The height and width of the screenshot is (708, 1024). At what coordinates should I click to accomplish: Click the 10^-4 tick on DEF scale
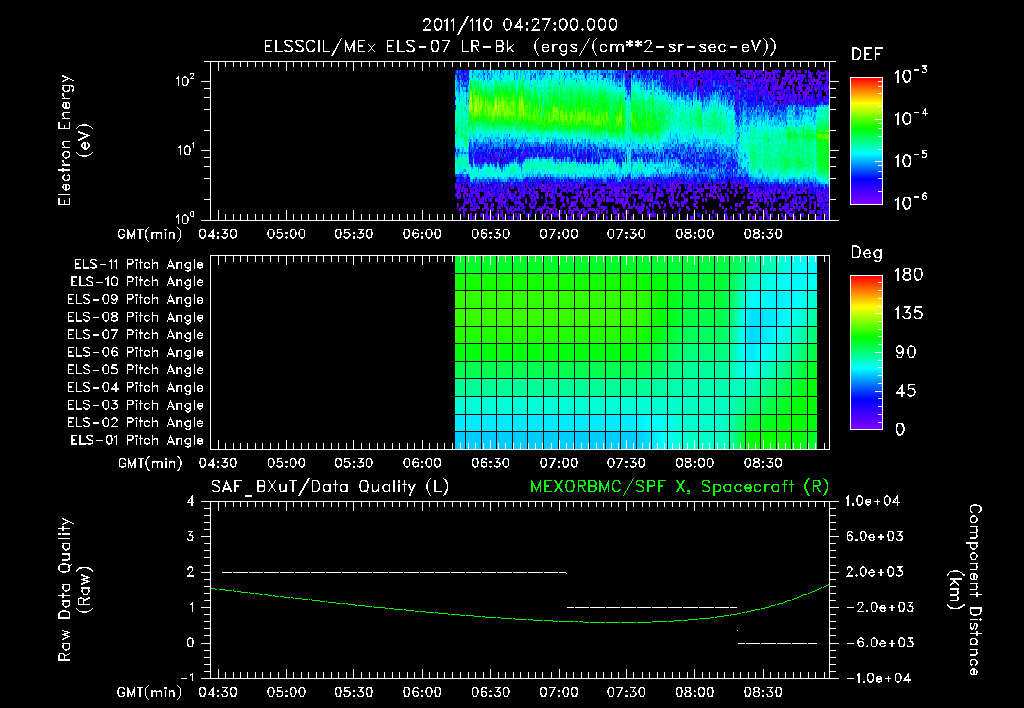click(x=910, y=118)
